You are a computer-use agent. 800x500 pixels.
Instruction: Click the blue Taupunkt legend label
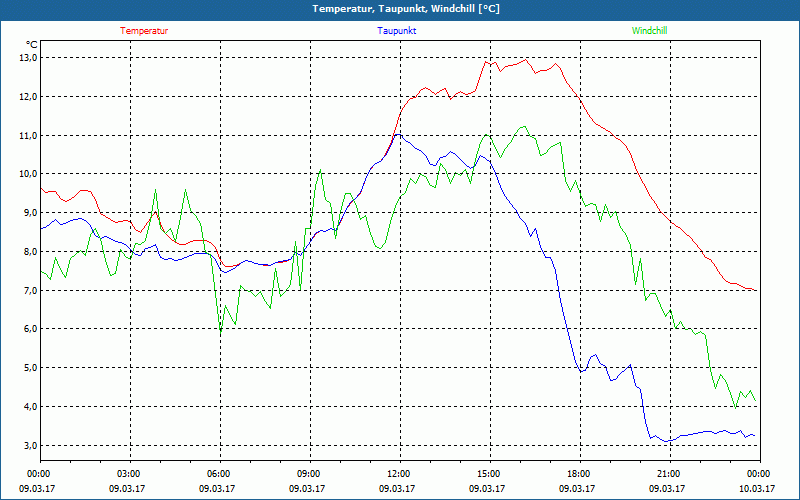[396, 31]
